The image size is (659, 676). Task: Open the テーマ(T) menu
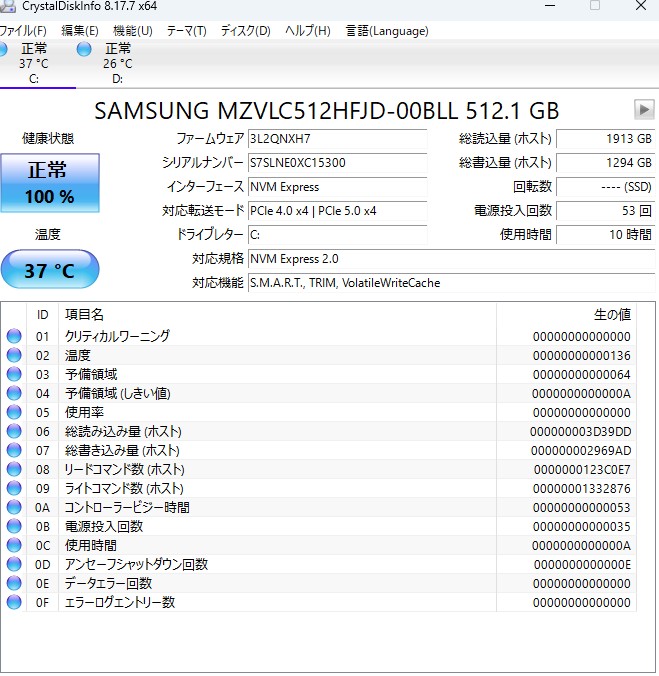click(x=187, y=31)
